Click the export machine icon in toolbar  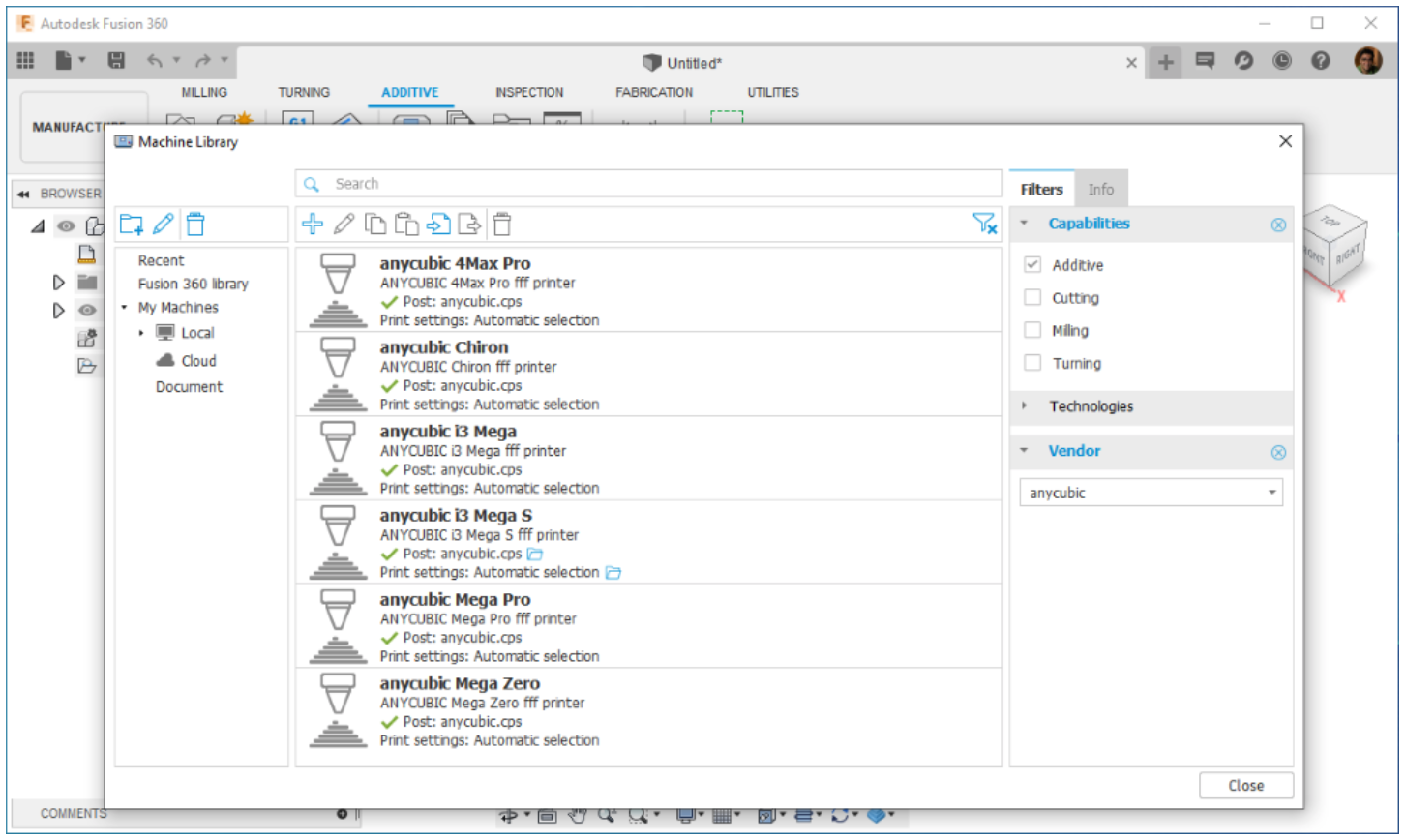pyautogui.click(x=469, y=225)
